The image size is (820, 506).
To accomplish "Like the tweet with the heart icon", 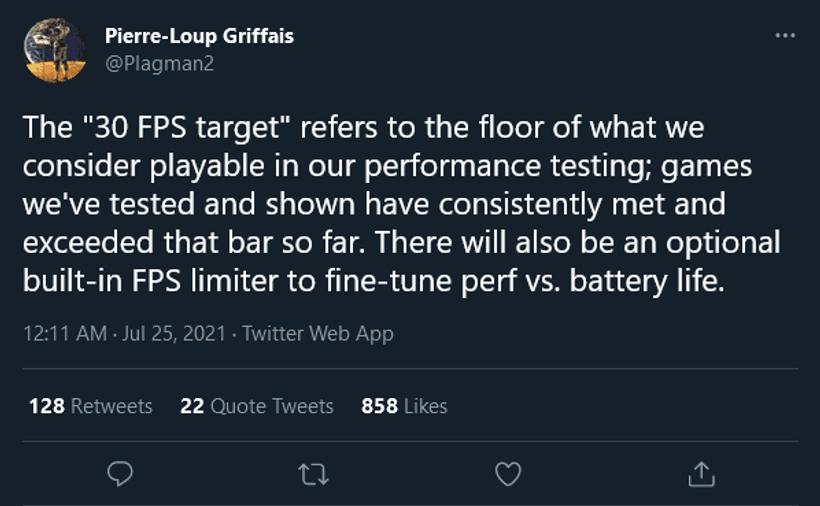I will [508, 474].
